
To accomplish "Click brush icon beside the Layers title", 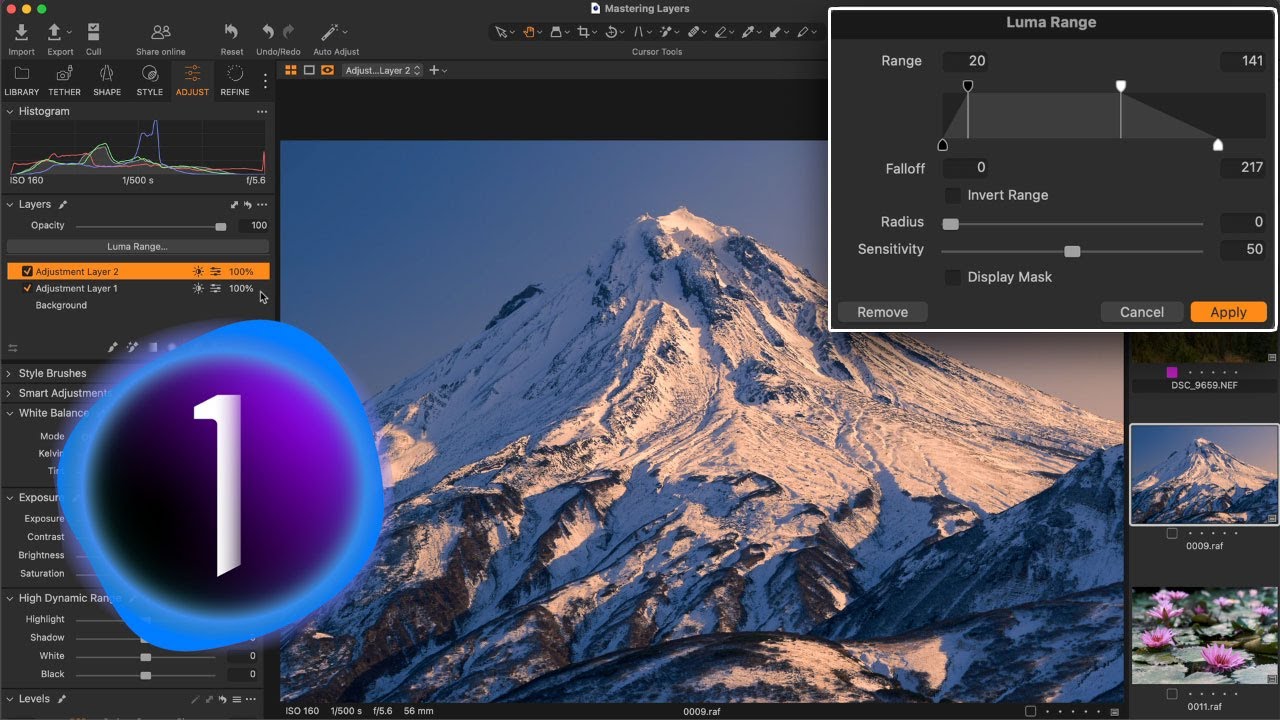I will [x=63, y=205].
